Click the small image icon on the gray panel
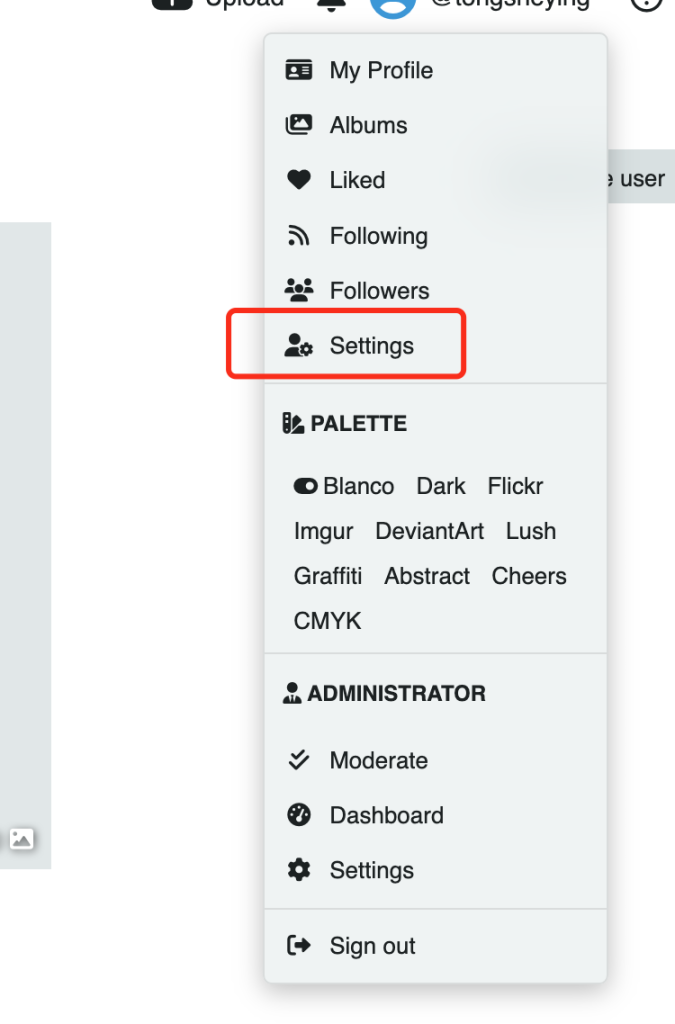Image resolution: width=675 pixels, height=1024 pixels. coord(22,839)
